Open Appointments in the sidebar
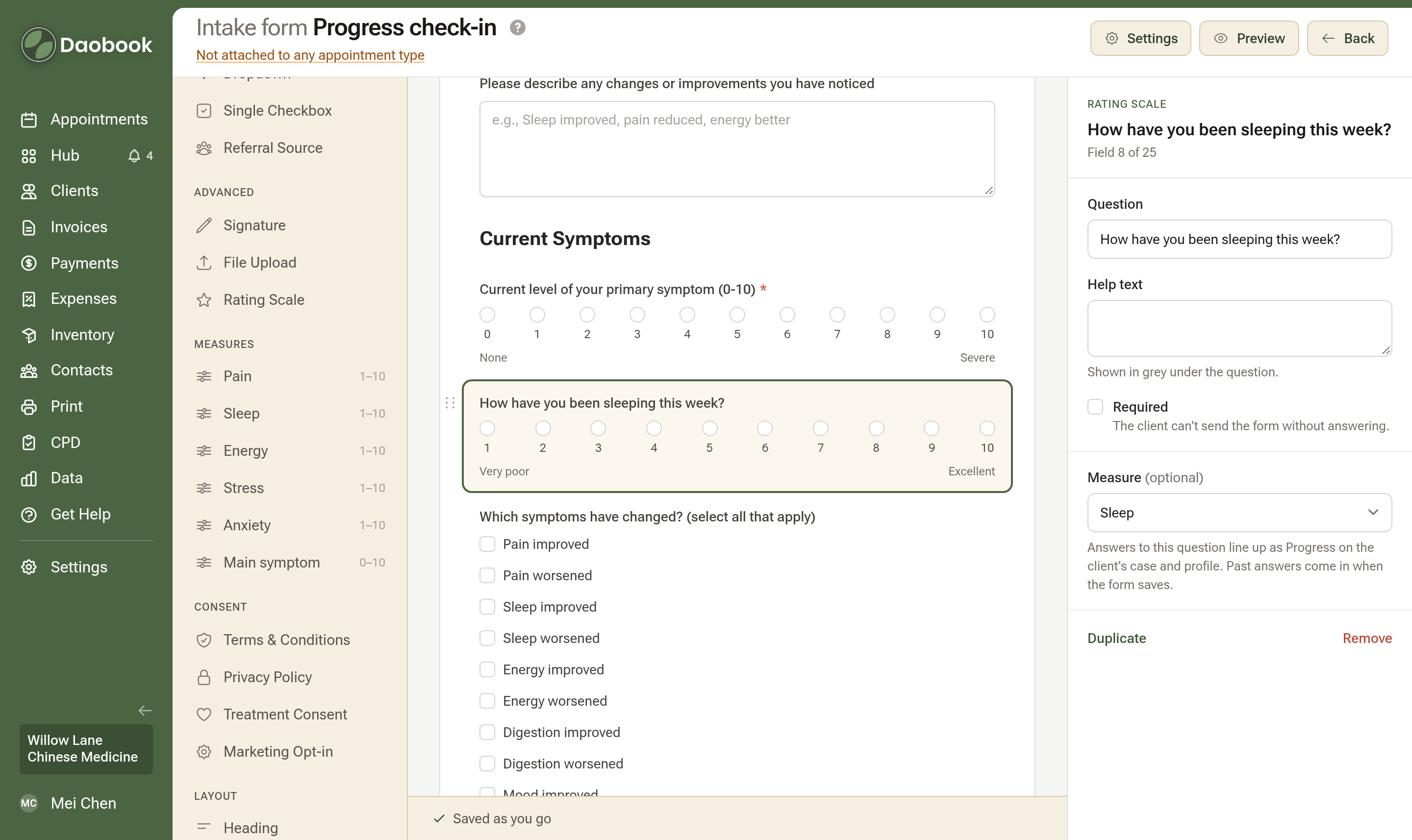This screenshot has height=840, width=1412. click(86, 120)
